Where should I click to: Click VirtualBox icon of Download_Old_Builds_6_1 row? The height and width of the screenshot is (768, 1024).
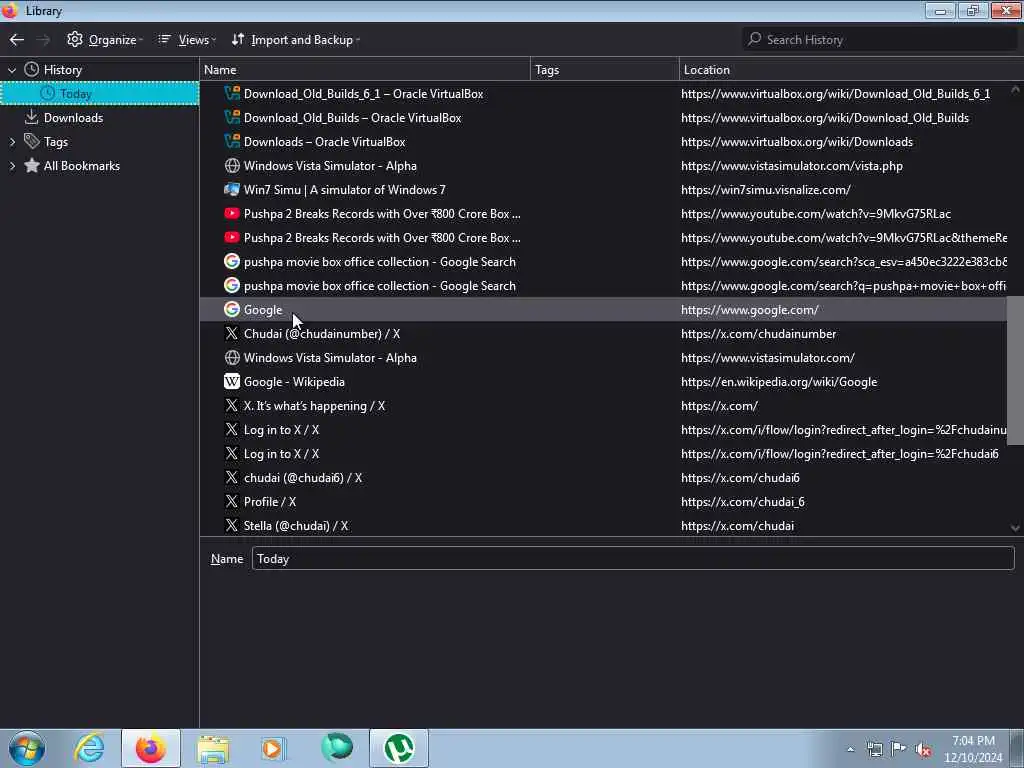coord(232,93)
